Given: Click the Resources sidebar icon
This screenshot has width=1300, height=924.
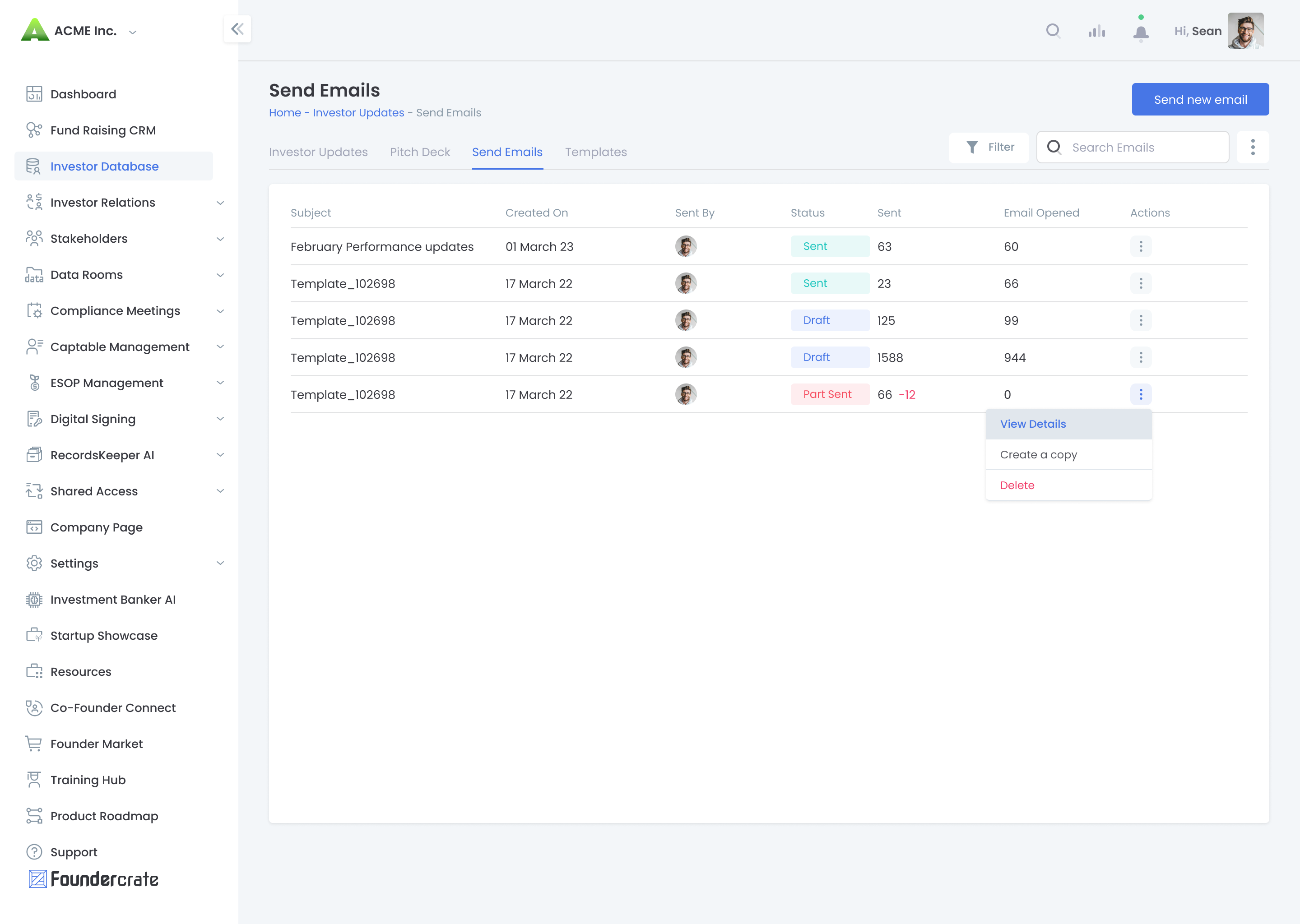Looking at the screenshot, I should pos(34,672).
